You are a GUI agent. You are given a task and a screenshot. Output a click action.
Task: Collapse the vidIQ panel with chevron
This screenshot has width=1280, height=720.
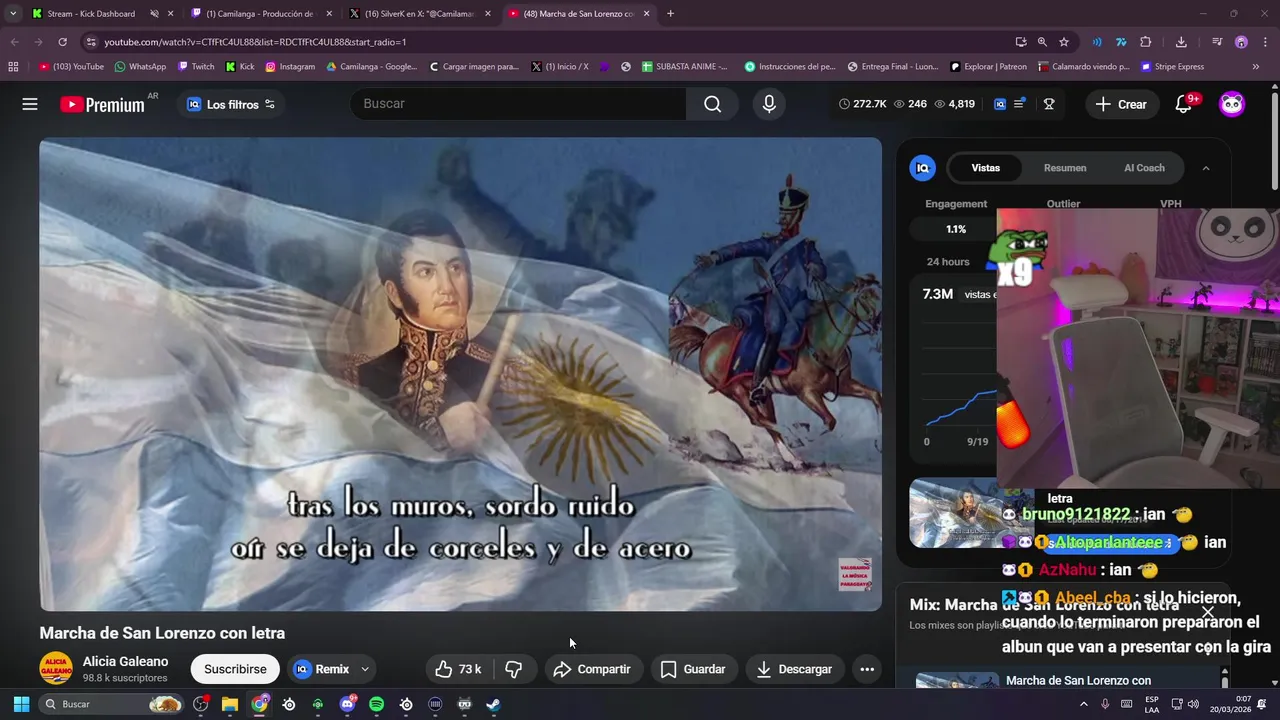click(x=1206, y=168)
